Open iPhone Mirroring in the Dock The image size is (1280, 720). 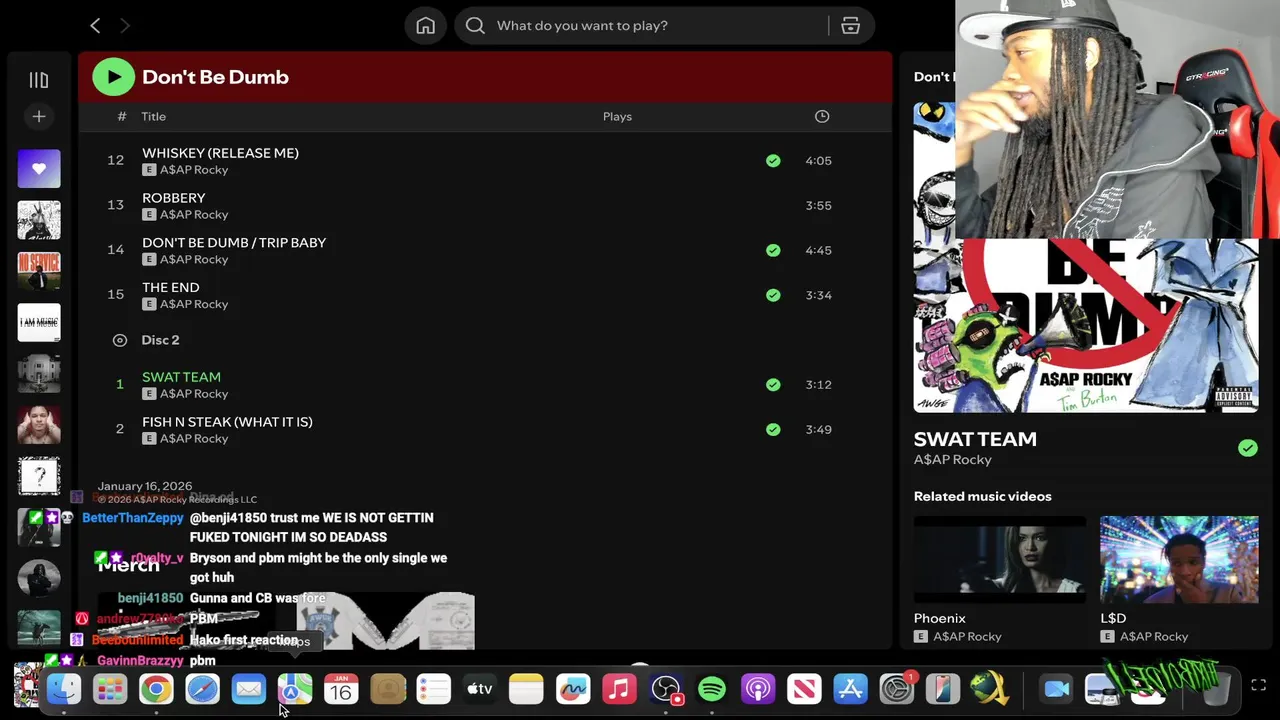pos(942,689)
